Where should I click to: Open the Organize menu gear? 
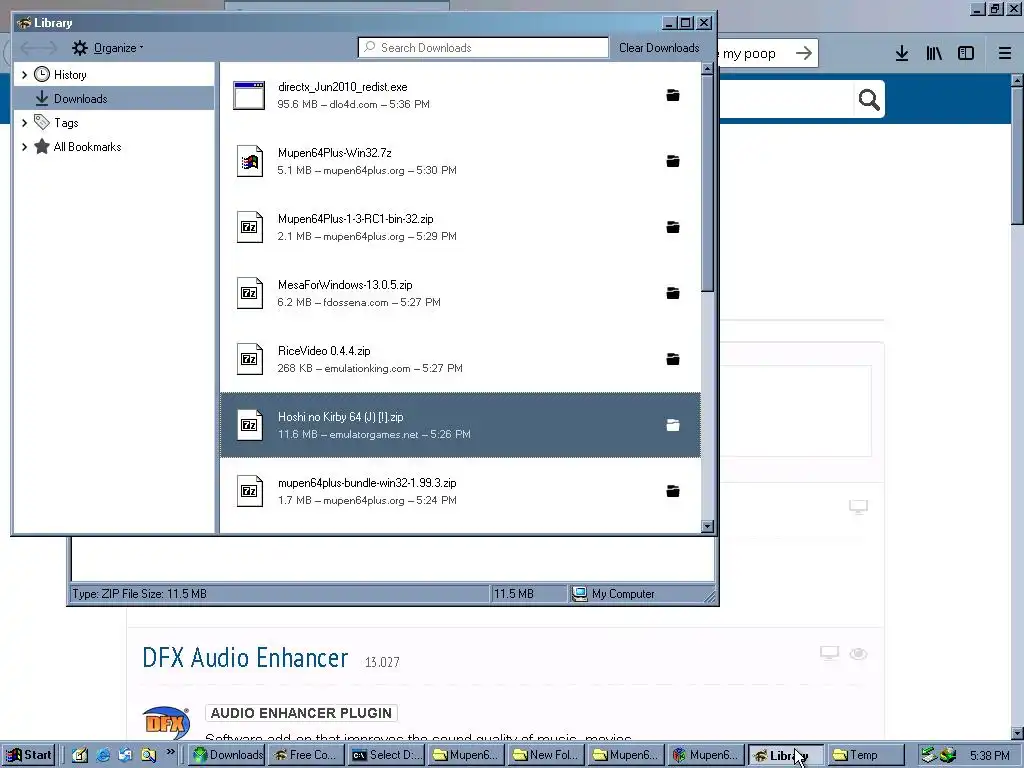coord(80,48)
